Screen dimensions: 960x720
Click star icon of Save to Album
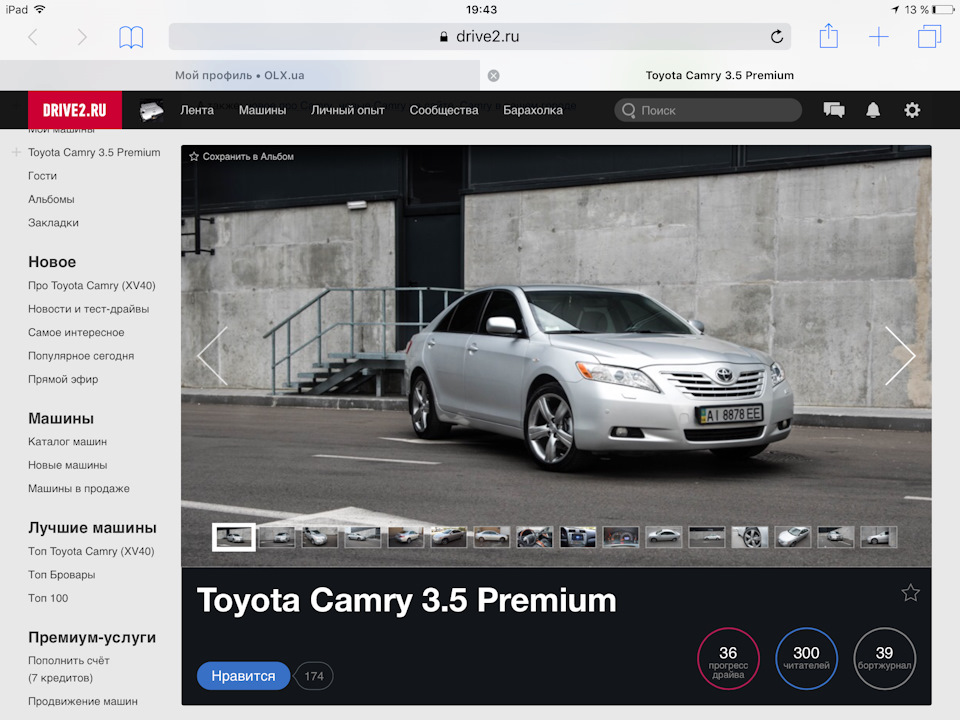[x=194, y=157]
